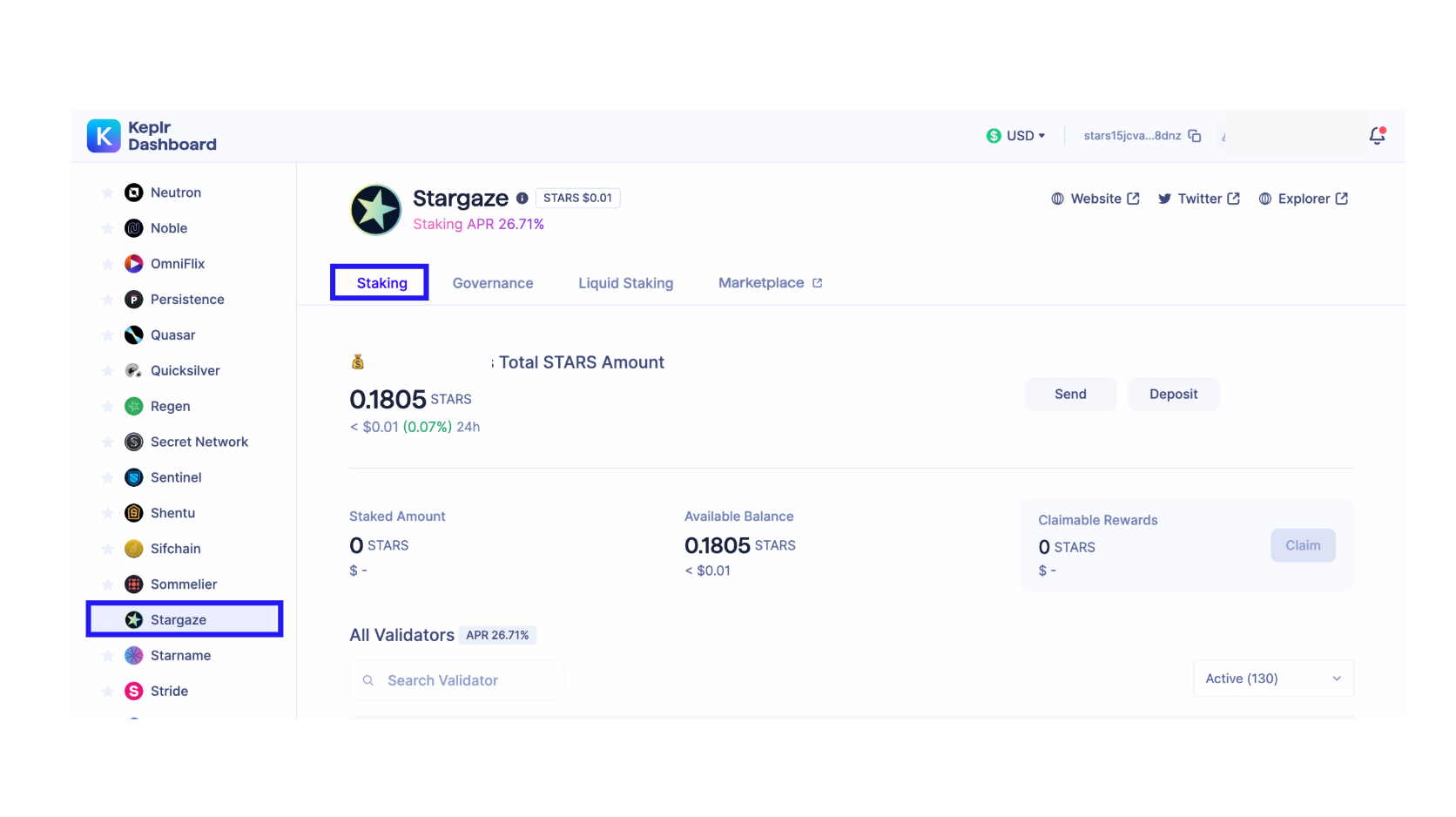Click the money bag icon

point(358,361)
